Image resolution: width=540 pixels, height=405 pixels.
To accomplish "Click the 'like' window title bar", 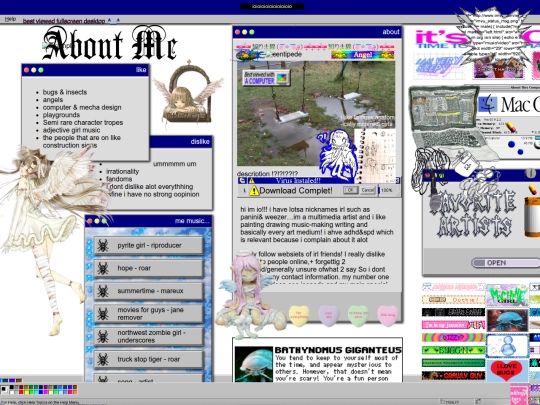I will (x=85, y=70).
